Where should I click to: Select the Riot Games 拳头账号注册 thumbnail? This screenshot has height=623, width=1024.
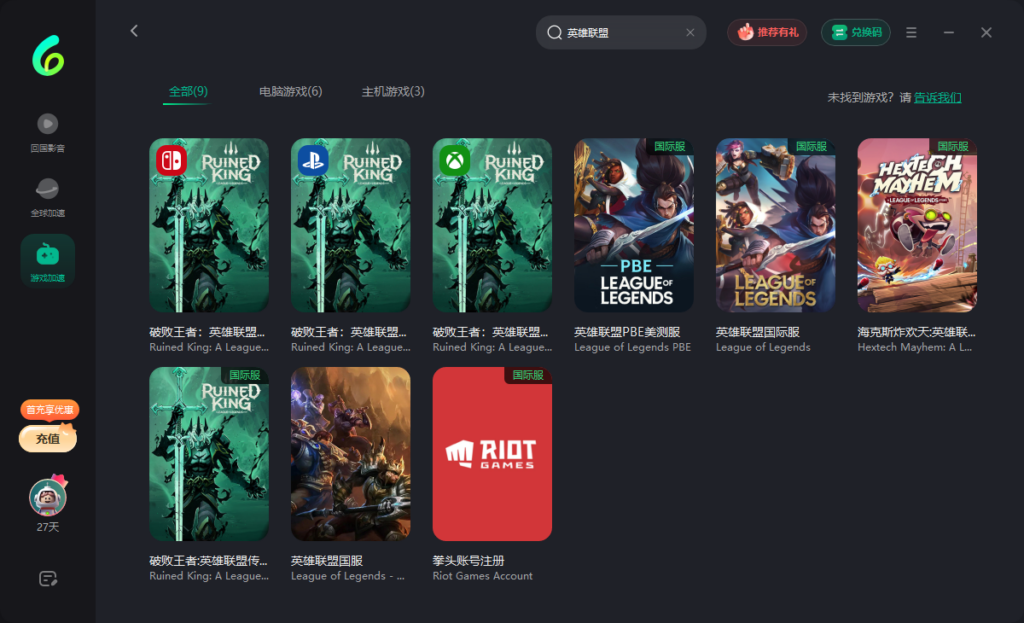pyautogui.click(x=492, y=454)
